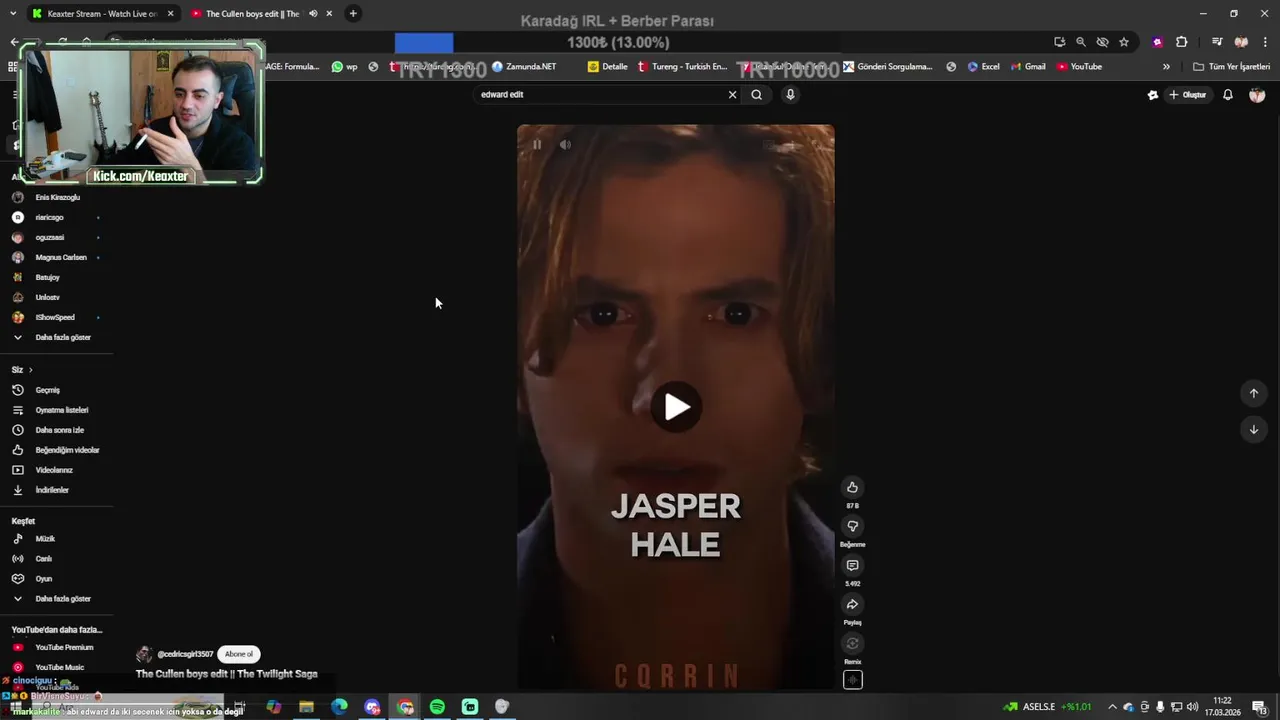Open YouTube notifications bell
Viewport: 1280px width, 720px height.
[x=1228, y=95]
